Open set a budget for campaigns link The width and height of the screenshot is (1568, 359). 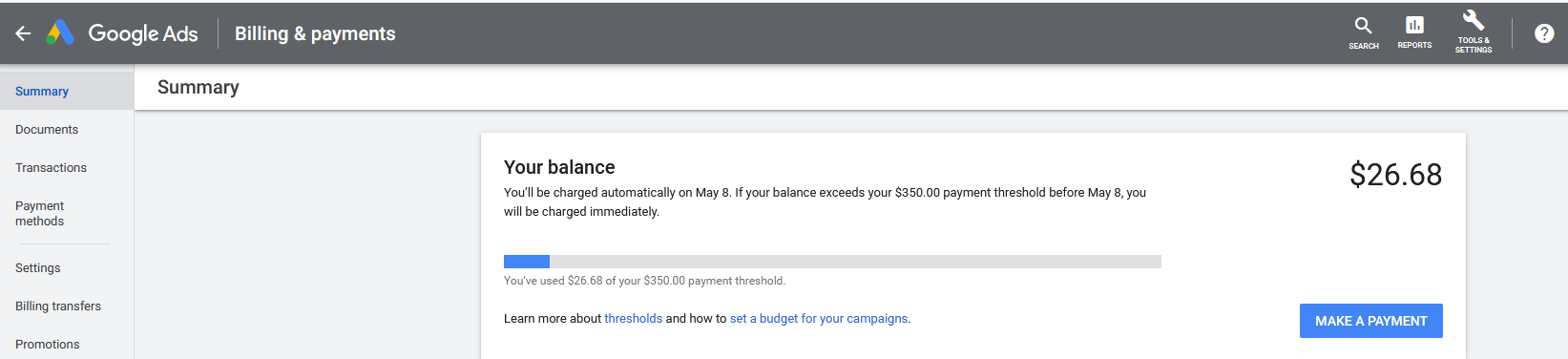point(819,319)
